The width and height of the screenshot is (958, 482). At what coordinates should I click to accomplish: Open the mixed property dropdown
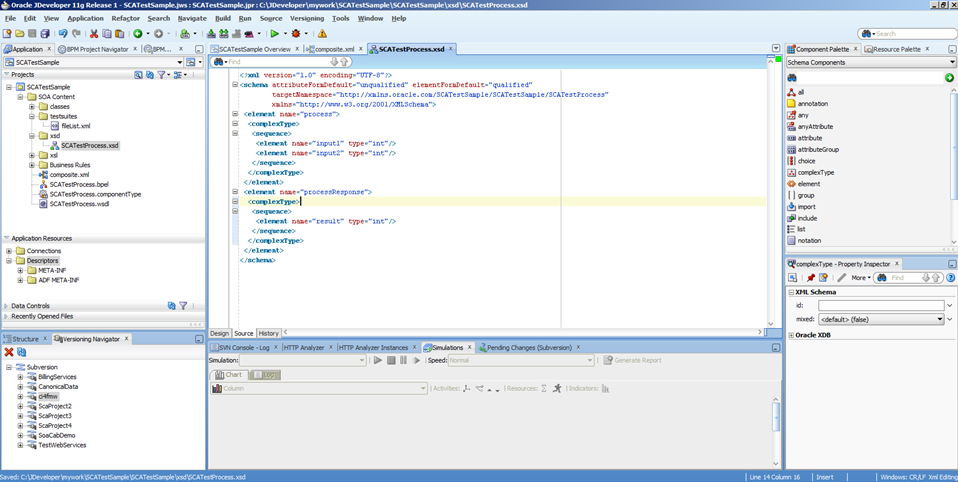click(940, 319)
